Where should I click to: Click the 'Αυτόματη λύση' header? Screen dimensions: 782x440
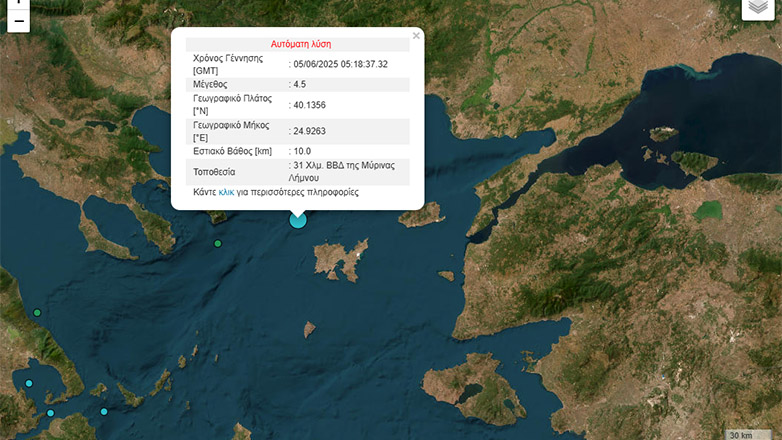pos(301,44)
